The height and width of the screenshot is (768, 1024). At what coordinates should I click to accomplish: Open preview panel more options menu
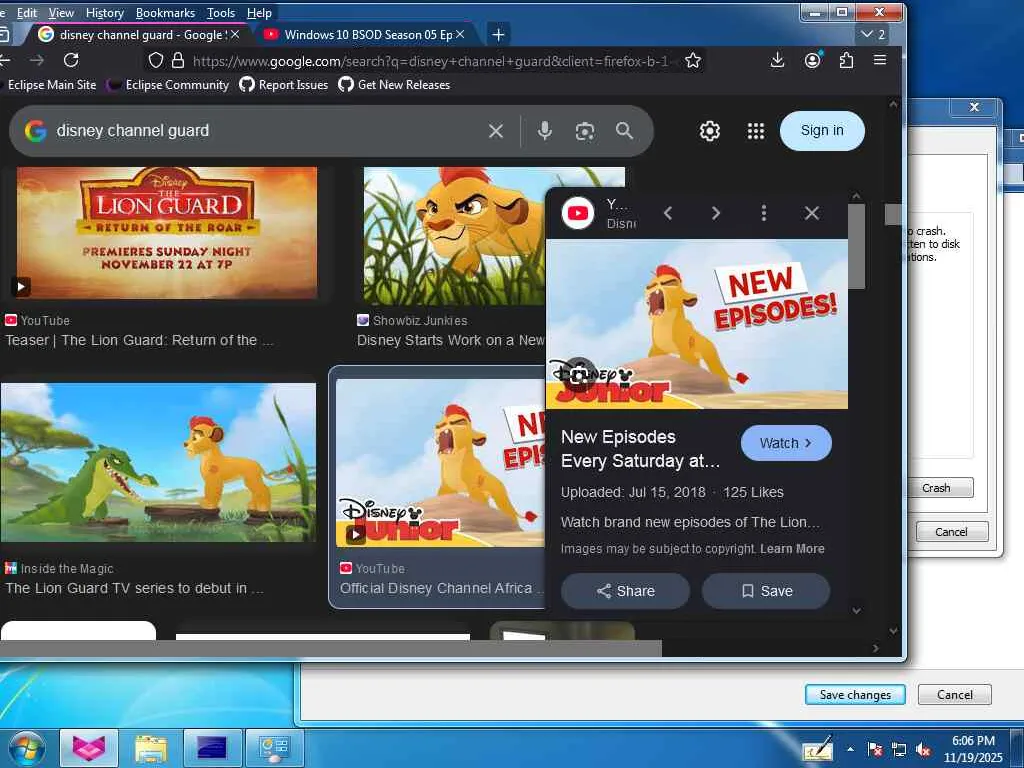click(x=763, y=213)
